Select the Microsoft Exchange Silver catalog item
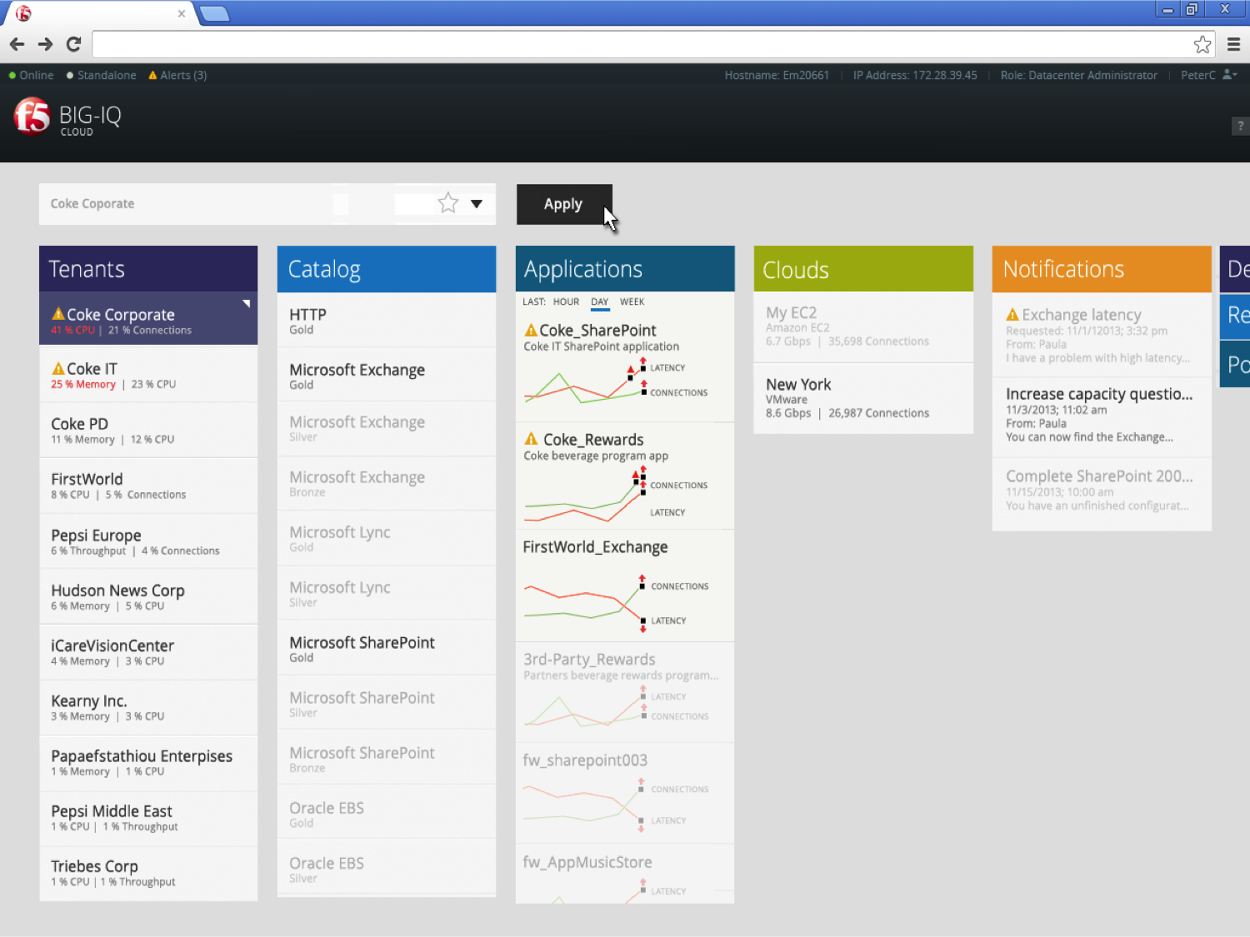The height and width of the screenshot is (937, 1250). pyautogui.click(x=386, y=429)
